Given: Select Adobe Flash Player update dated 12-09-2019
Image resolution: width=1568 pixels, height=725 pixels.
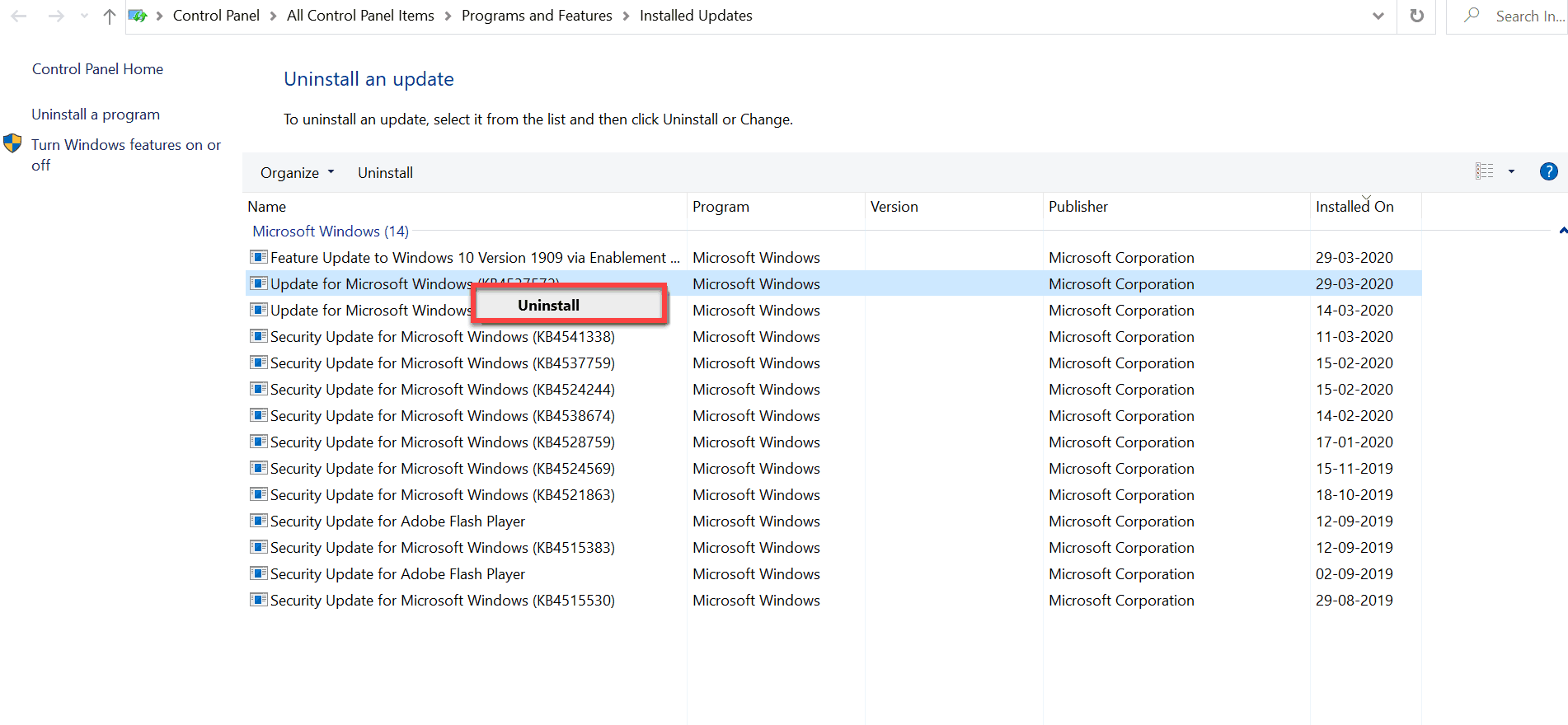Looking at the screenshot, I should click(397, 522).
